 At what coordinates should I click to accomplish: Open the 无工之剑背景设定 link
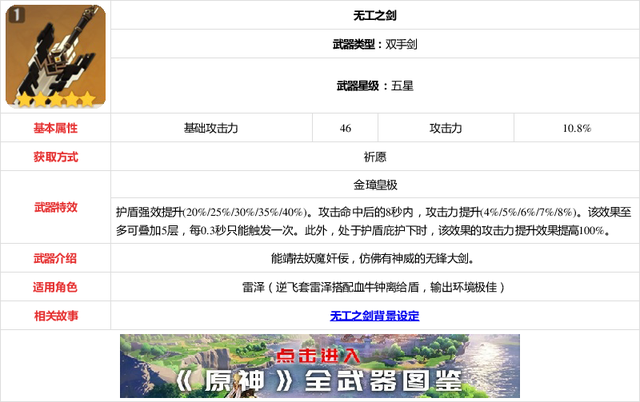(375, 315)
